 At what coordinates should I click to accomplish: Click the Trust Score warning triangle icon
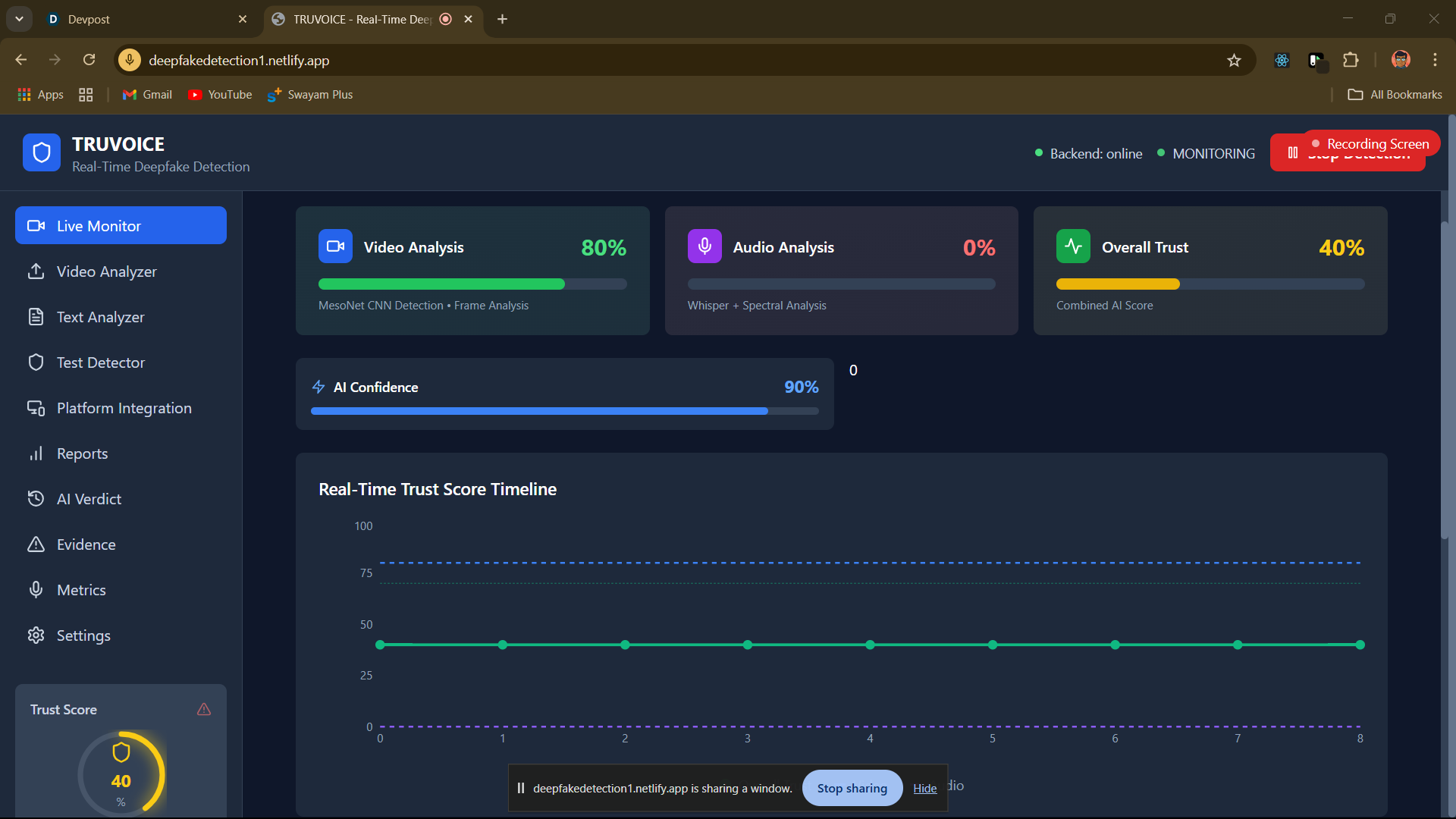click(204, 710)
